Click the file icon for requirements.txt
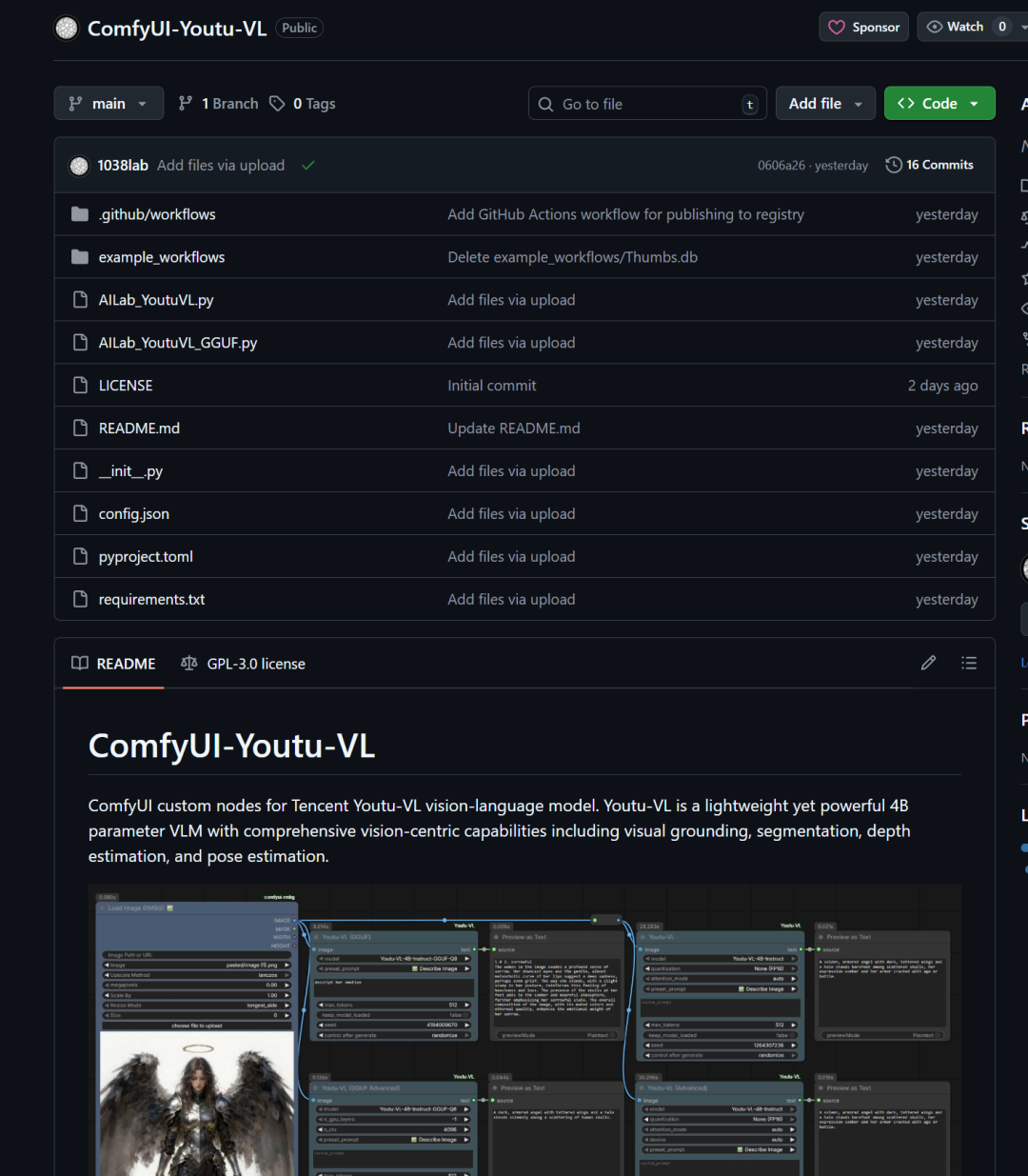Viewport: 1028px width, 1176px height. click(x=80, y=600)
